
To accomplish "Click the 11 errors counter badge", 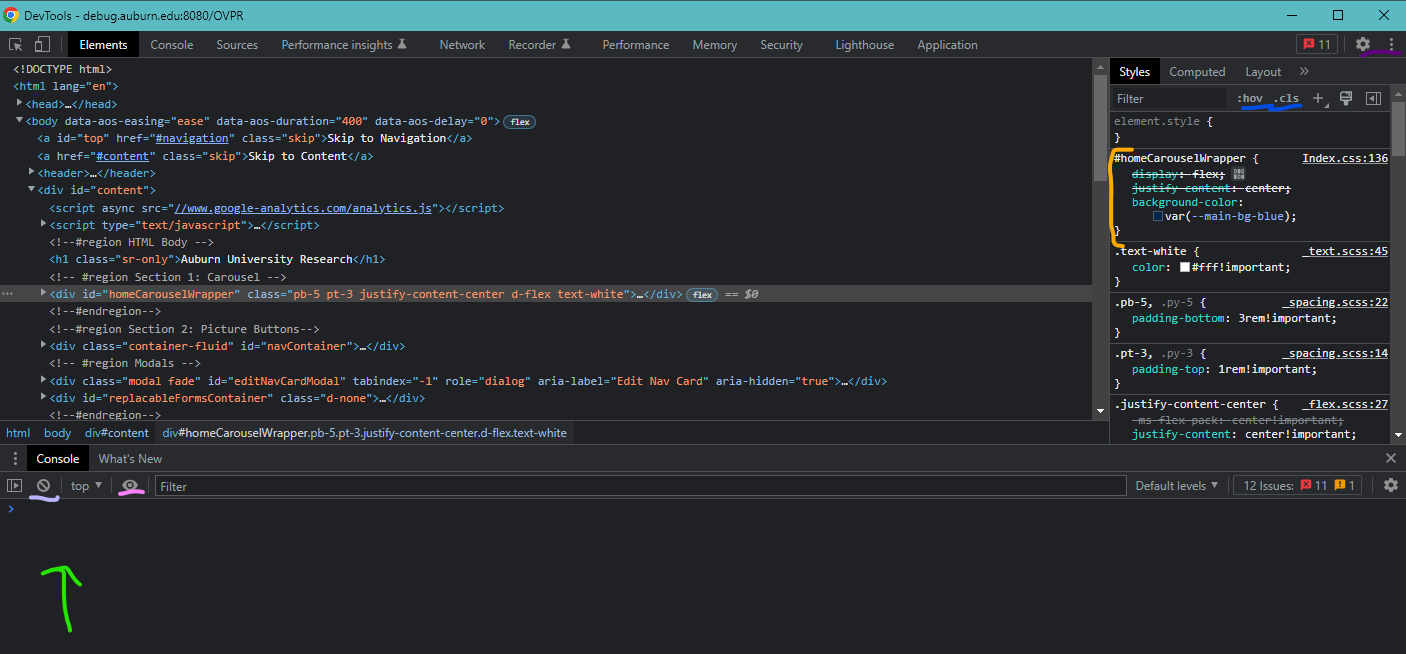I will pos(1316,44).
